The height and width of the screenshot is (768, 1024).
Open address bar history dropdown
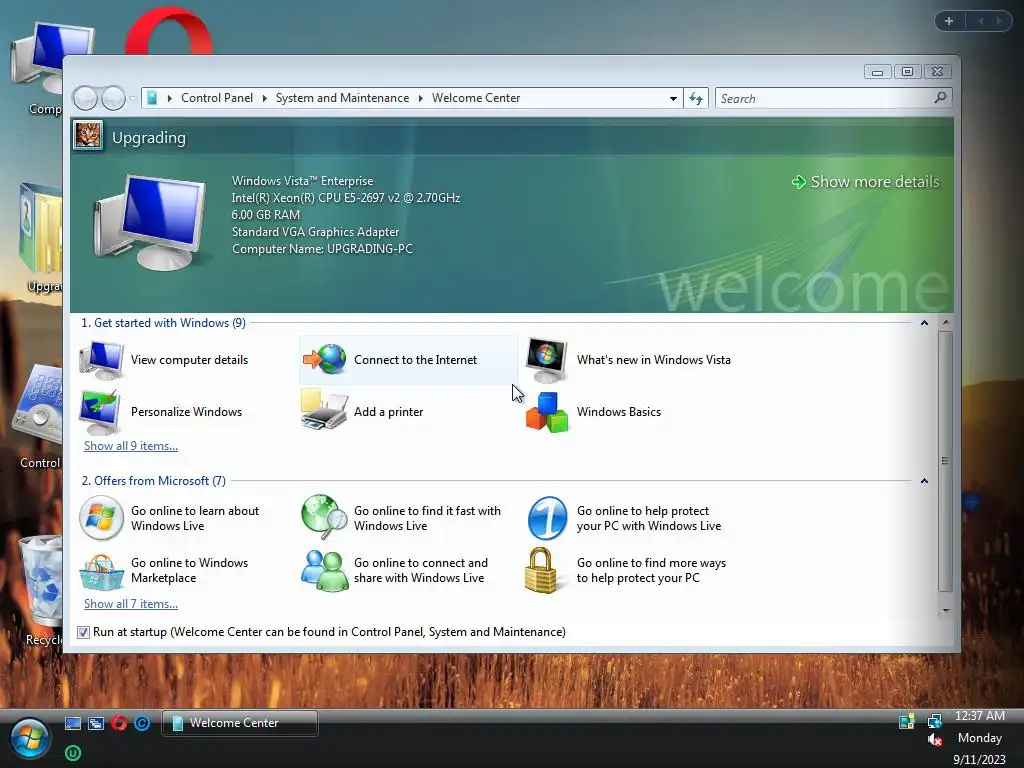click(x=673, y=98)
